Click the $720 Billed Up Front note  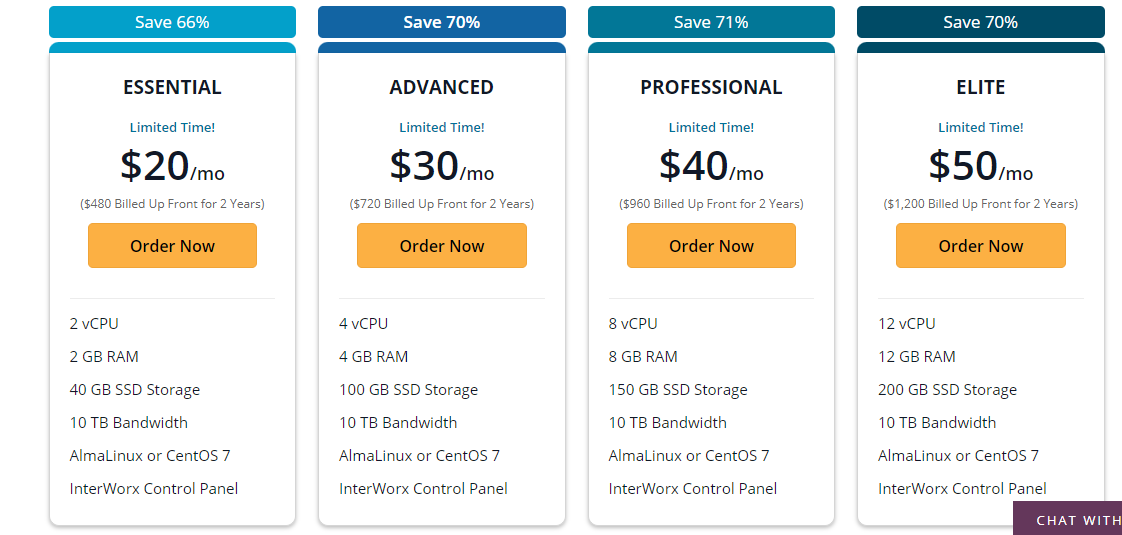tap(442, 204)
